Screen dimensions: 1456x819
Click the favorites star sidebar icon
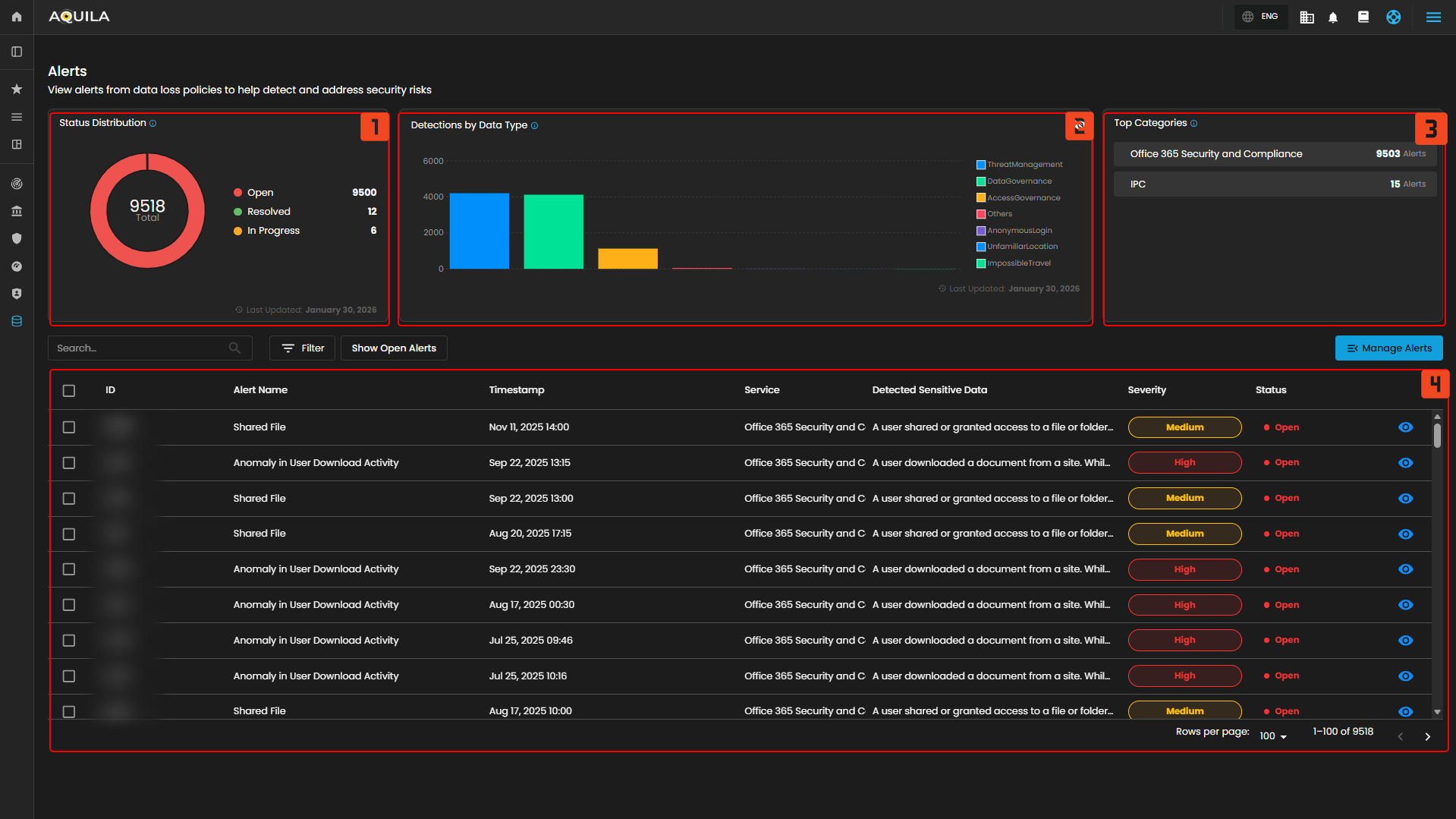17,90
